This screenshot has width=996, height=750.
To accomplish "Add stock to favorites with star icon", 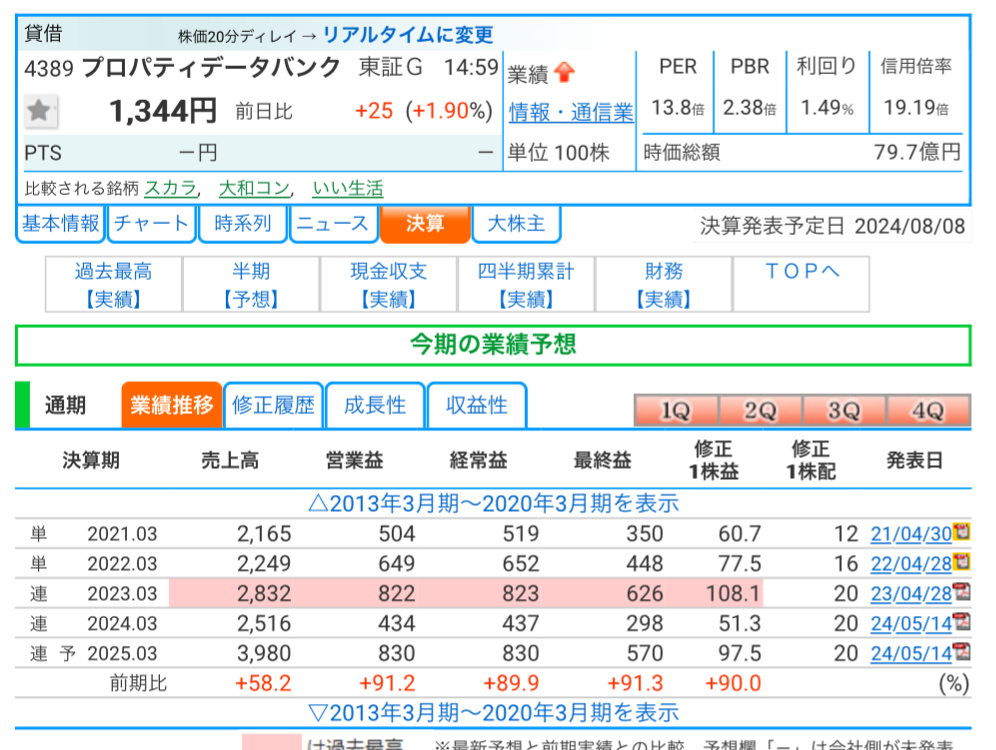I will click(40, 111).
